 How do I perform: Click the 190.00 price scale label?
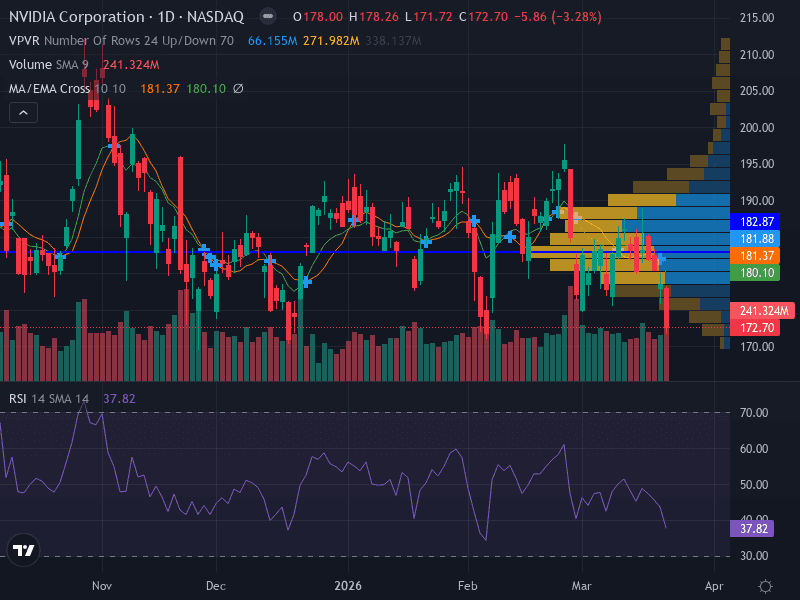pyautogui.click(x=757, y=201)
